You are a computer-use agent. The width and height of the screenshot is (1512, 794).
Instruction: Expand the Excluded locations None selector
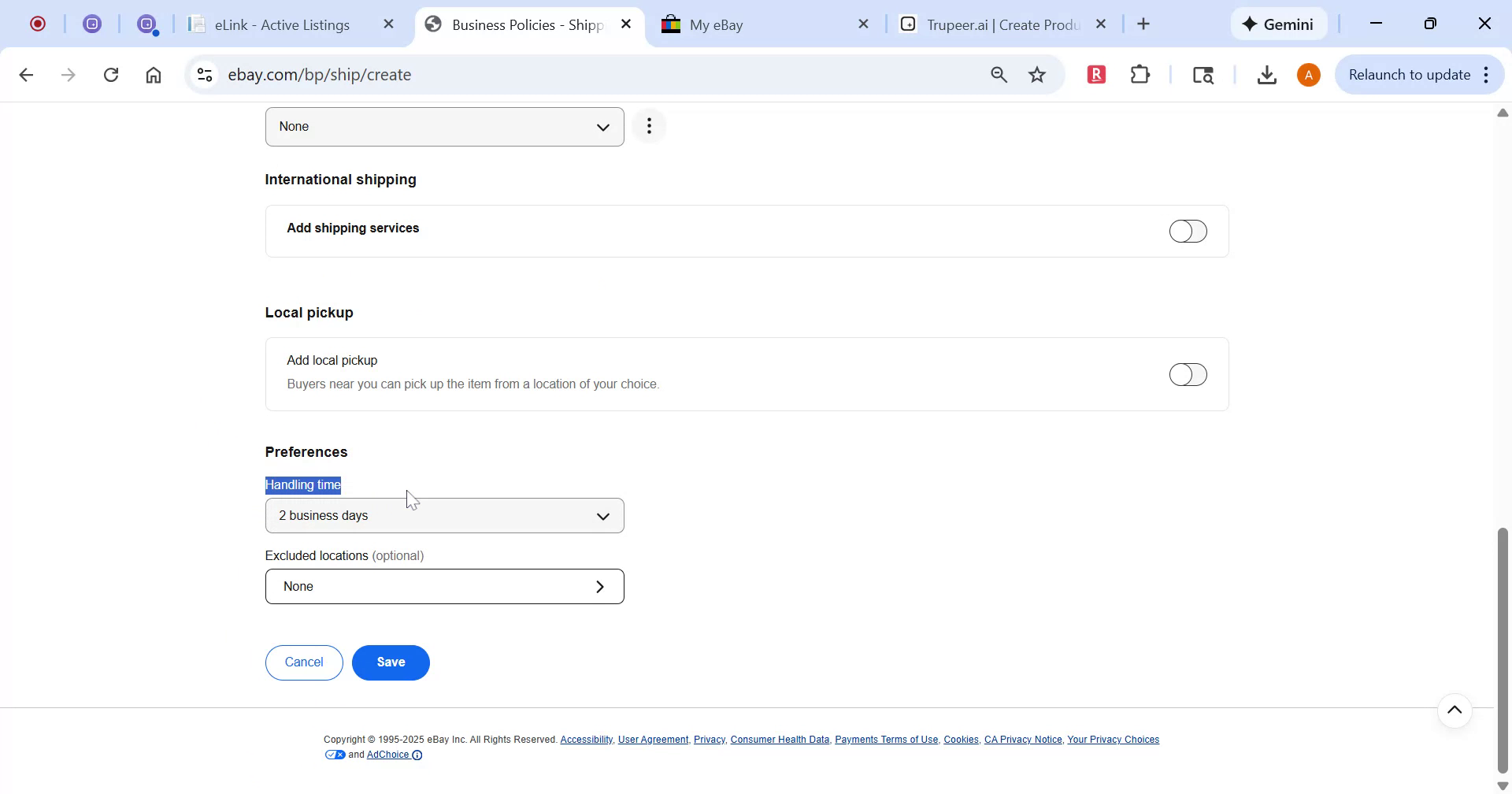(x=445, y=586)
